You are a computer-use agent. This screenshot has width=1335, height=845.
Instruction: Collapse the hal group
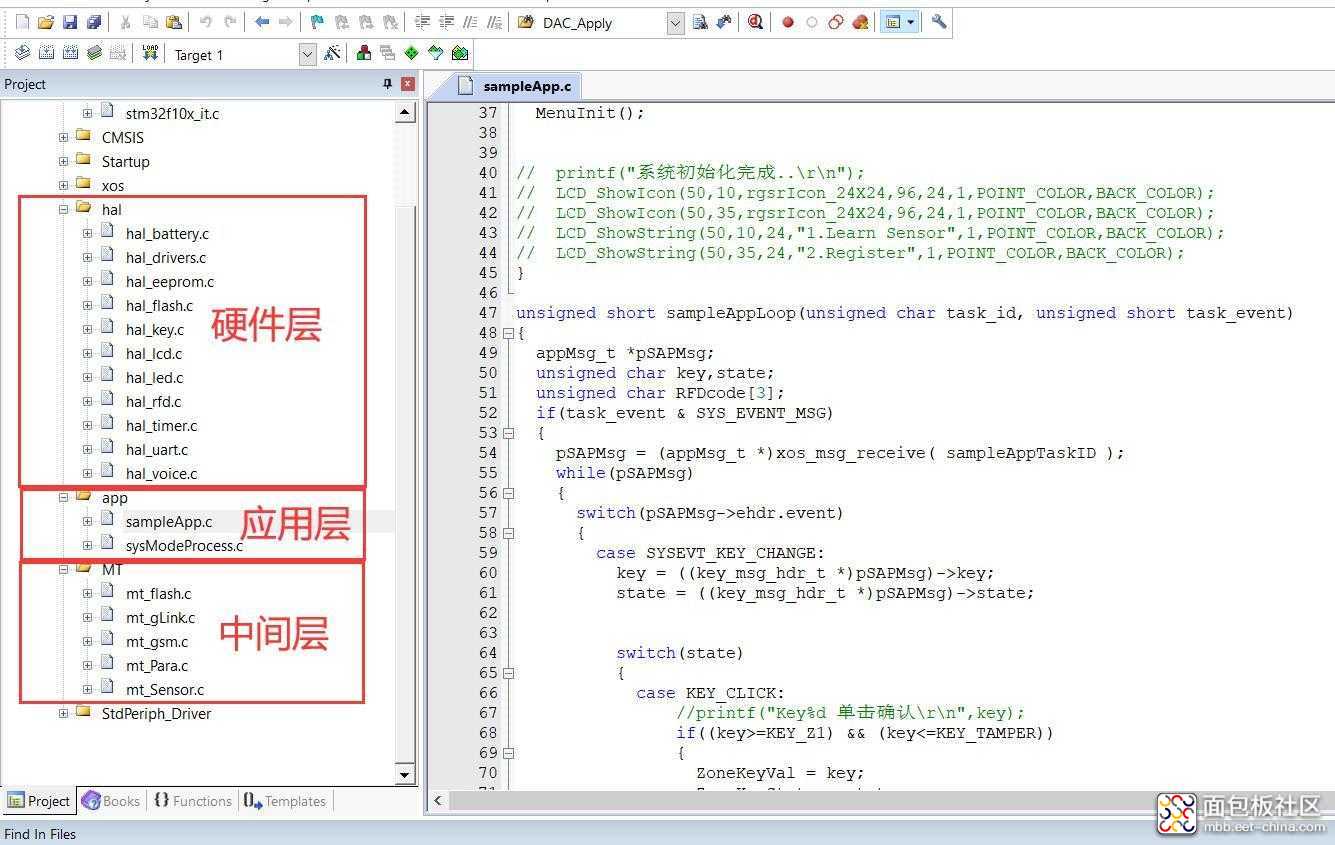pos(64,209)
